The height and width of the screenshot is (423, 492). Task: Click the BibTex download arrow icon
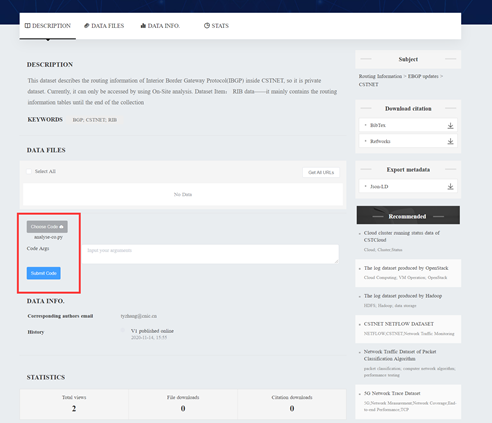450,126
